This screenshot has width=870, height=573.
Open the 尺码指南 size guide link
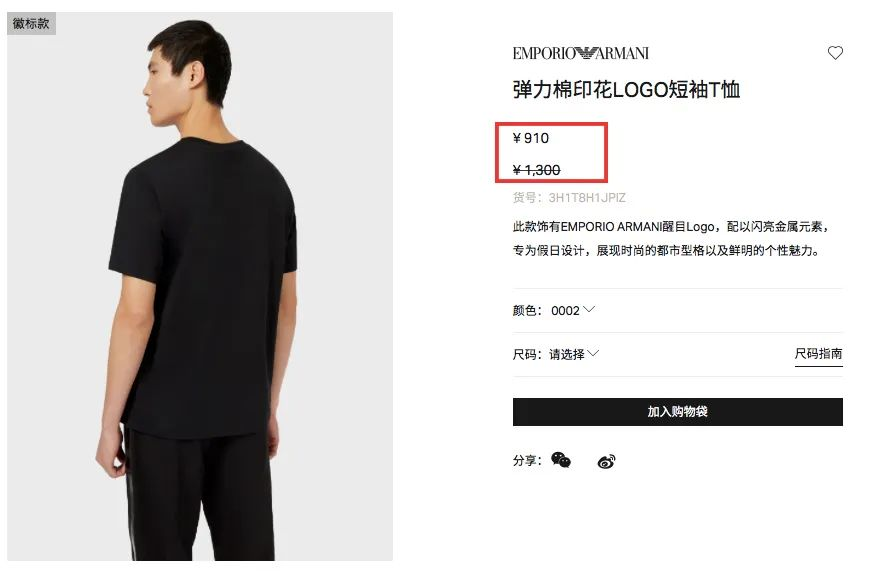pyautogui.click(x=818, y=354)
